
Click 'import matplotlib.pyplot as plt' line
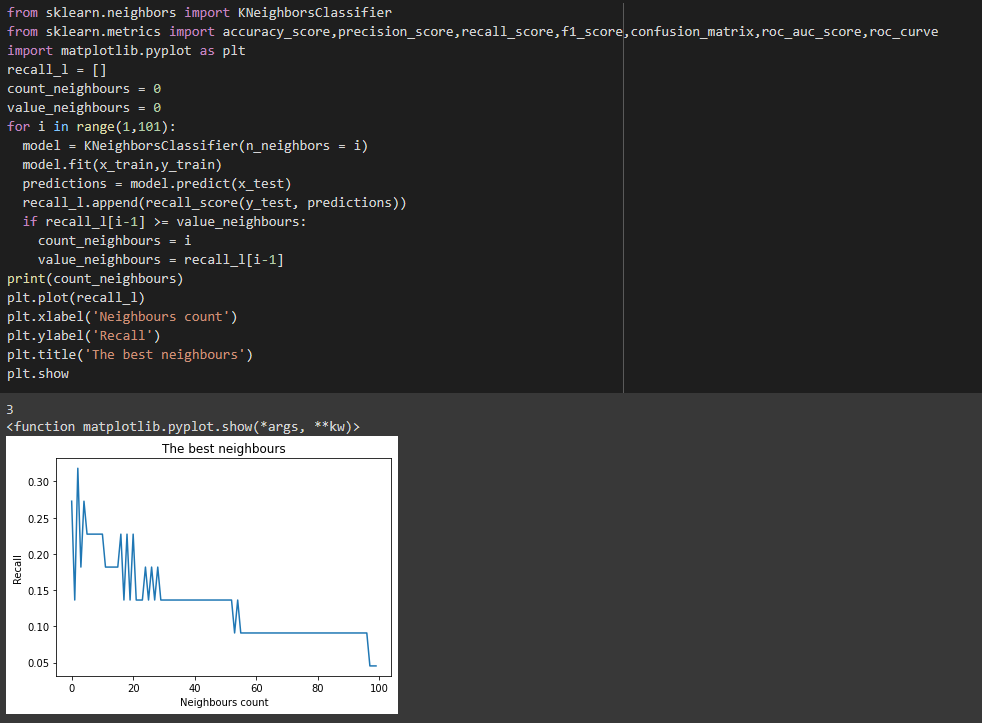tap(126, 51)
